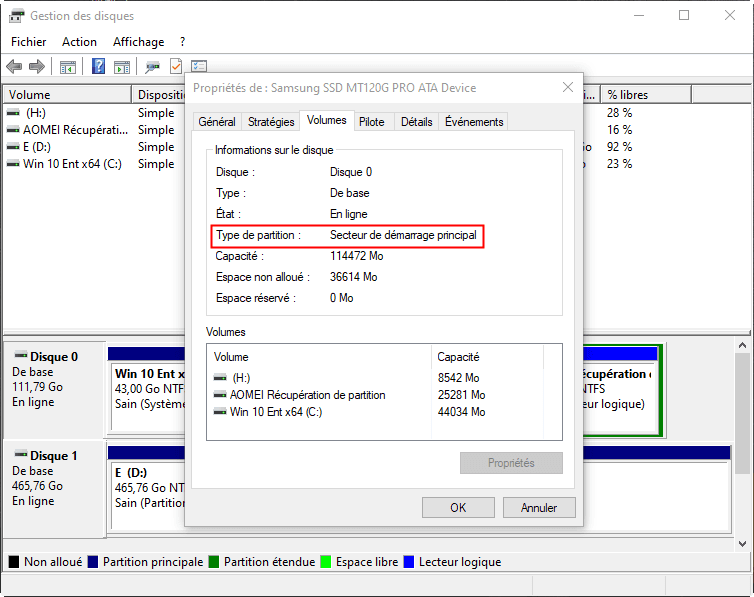Click the drive icon beside (H:) in the volume list
The image size is (754, 597).
13,113
